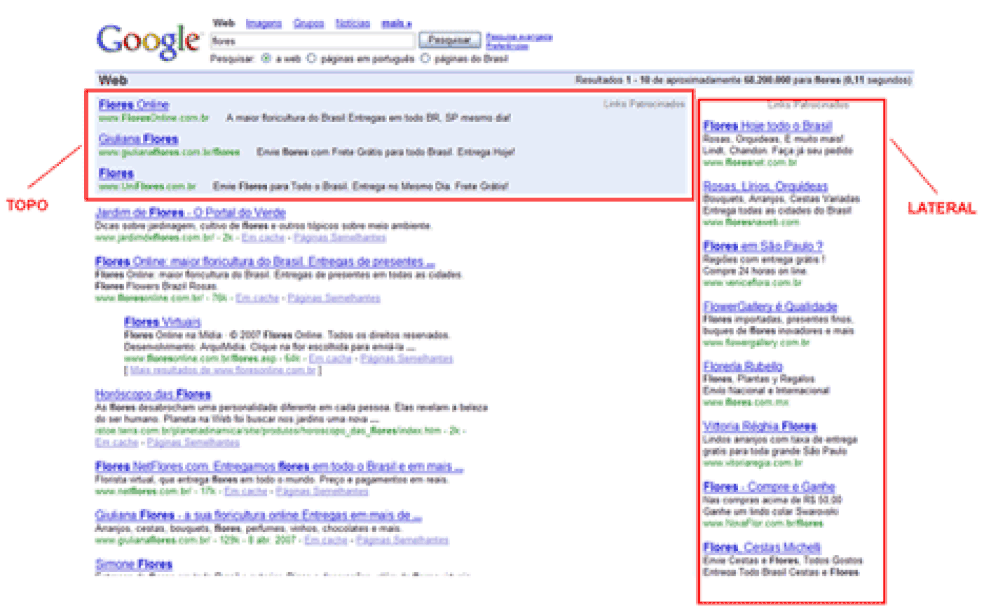Select the 'páginas em português' radio option
984x614 pixels.
(311, 58)
